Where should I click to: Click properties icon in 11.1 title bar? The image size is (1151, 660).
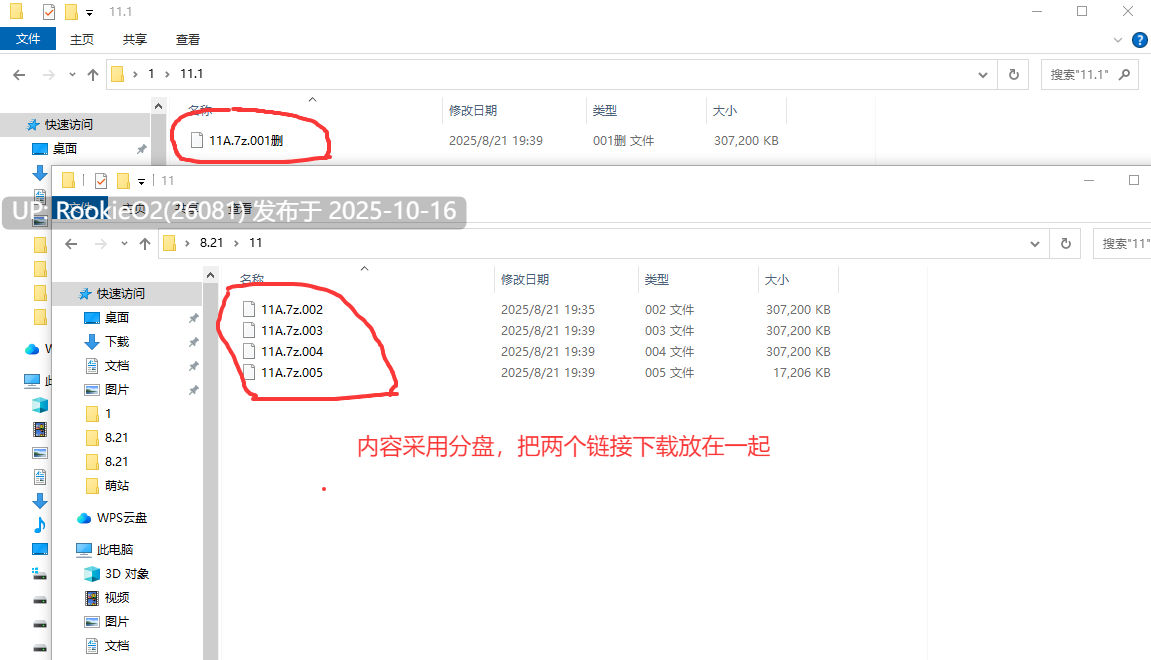tap(48, 12)
